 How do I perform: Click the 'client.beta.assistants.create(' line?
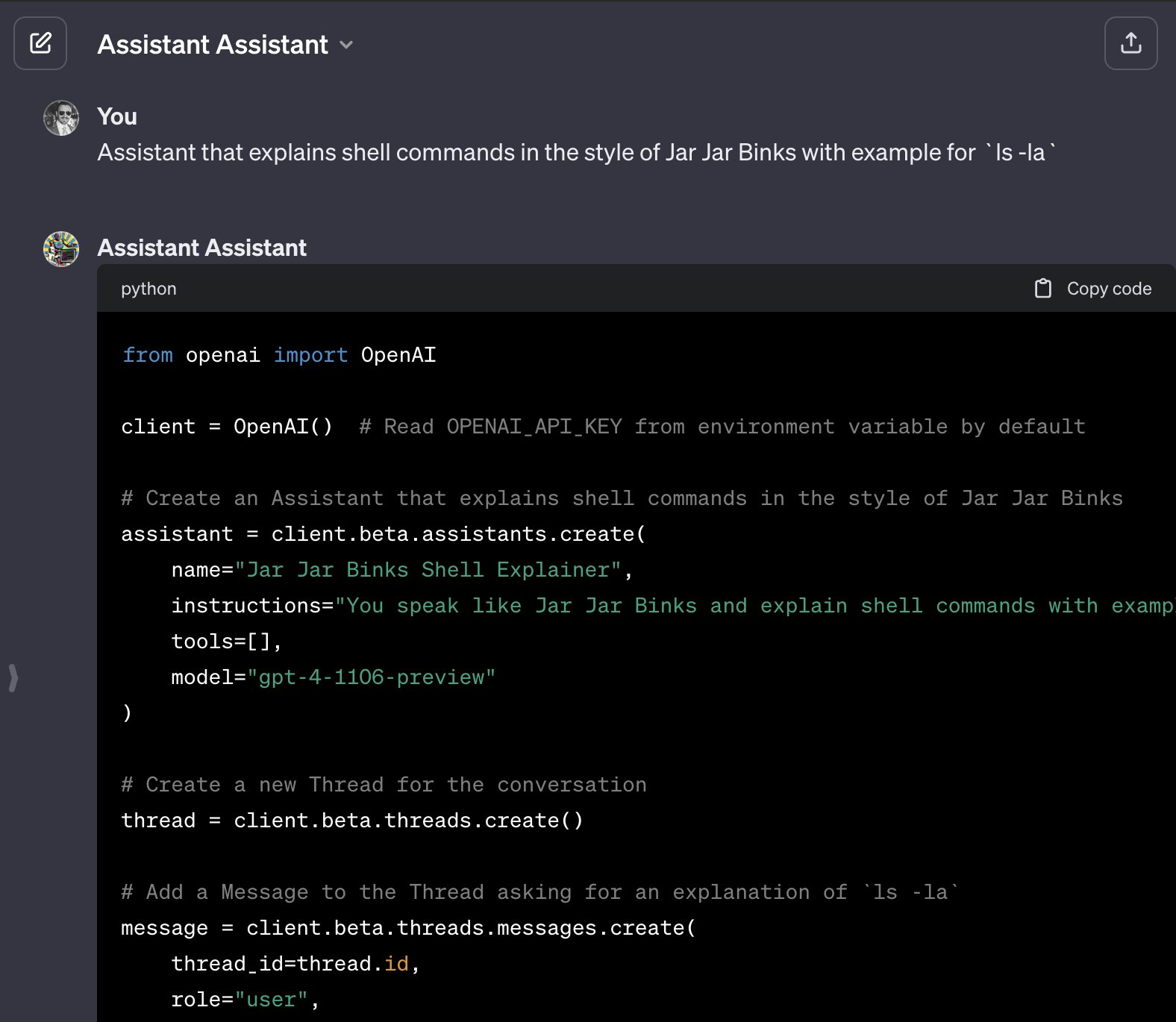(384, 534)
